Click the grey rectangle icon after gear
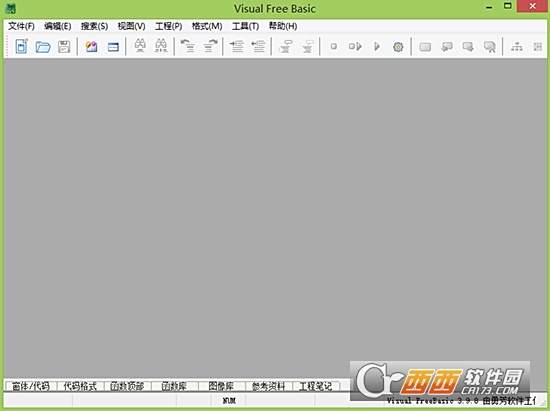Viewport: 550px width, 411px height. click(425, 47)
